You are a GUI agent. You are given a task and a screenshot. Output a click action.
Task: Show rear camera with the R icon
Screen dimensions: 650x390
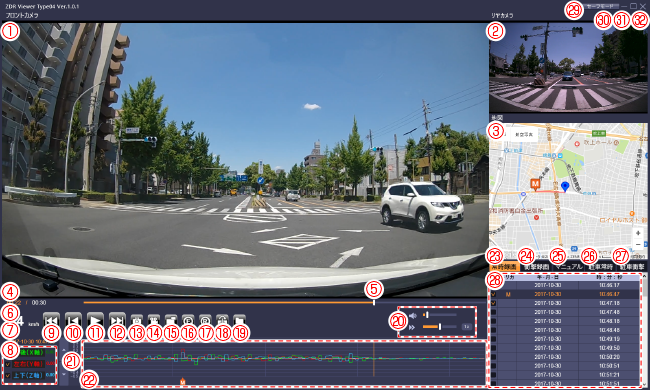[205, 320]
